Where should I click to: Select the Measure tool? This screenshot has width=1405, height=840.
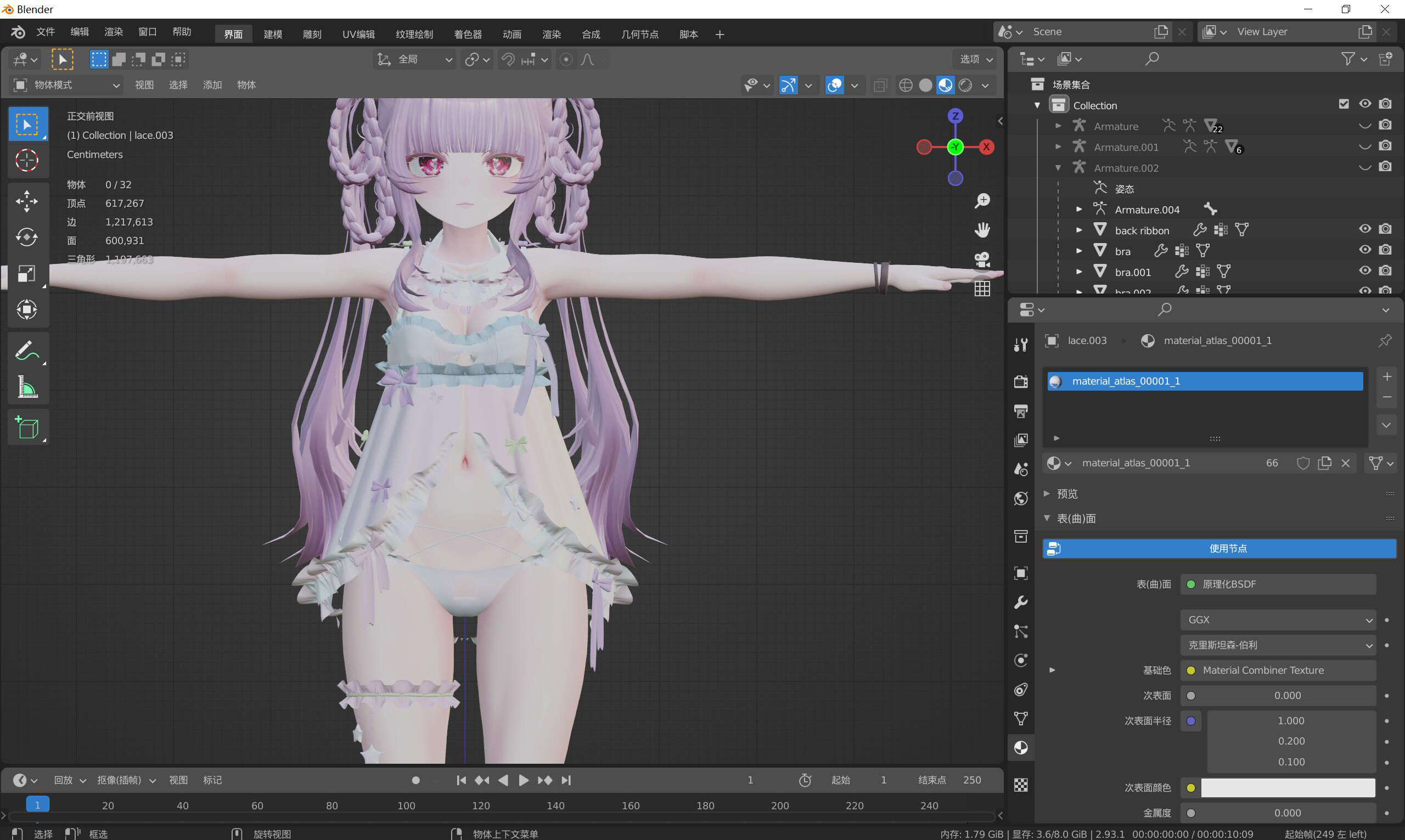click(27, 387)
